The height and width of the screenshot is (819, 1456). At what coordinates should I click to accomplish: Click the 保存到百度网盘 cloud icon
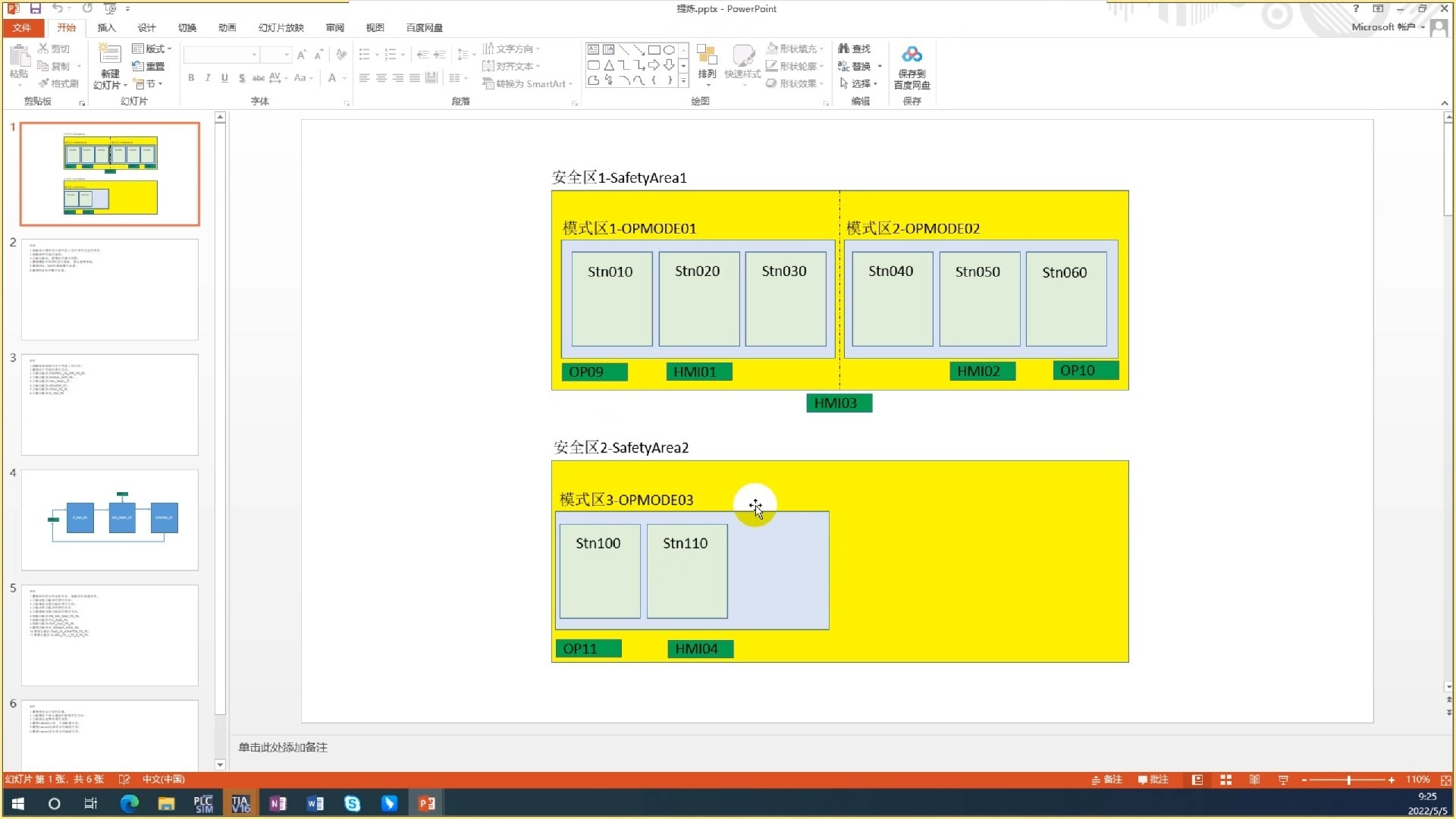pyautogui.click(x=912, y=55)
